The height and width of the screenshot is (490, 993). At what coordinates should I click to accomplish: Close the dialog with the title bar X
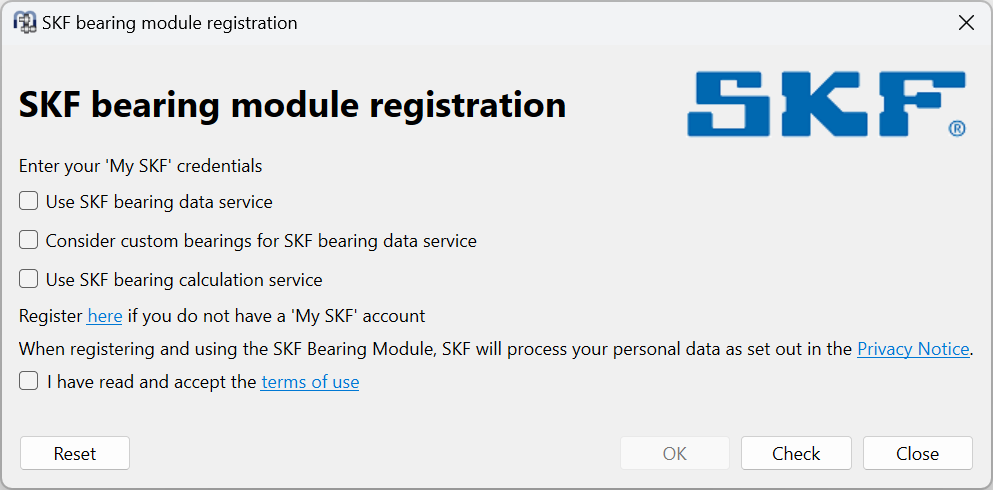point(966,23)
